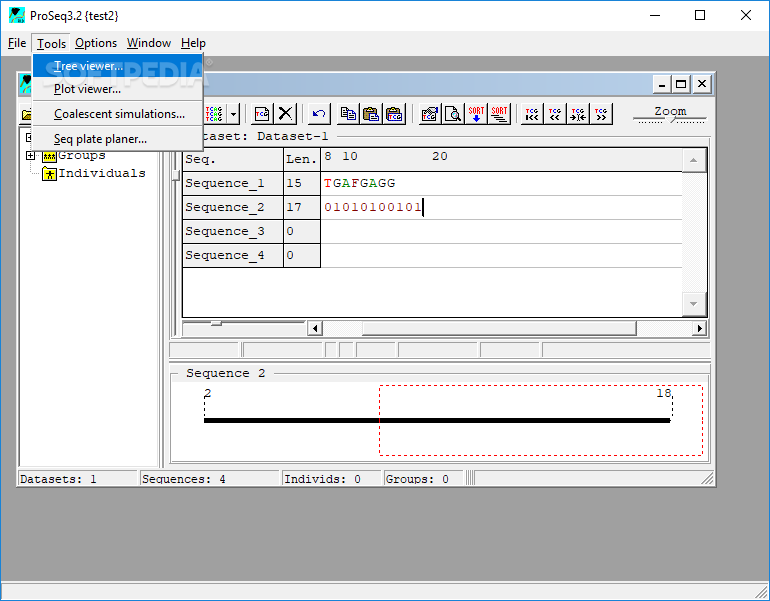Click the find magnifier page icon
Viewport: 770px width, 601px height.
pyautogui.click(x=453, y=114)
